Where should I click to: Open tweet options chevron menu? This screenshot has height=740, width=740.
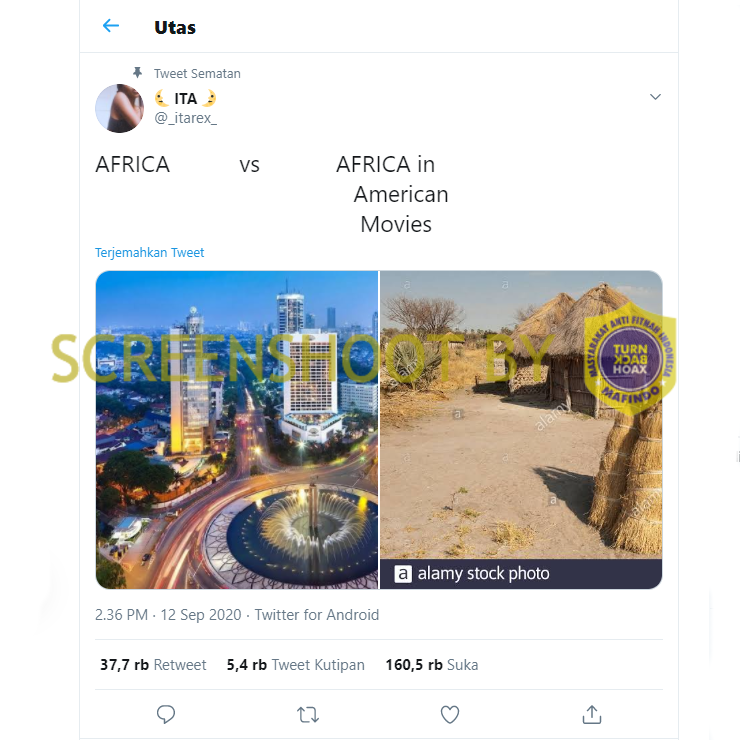pos(655,97)
